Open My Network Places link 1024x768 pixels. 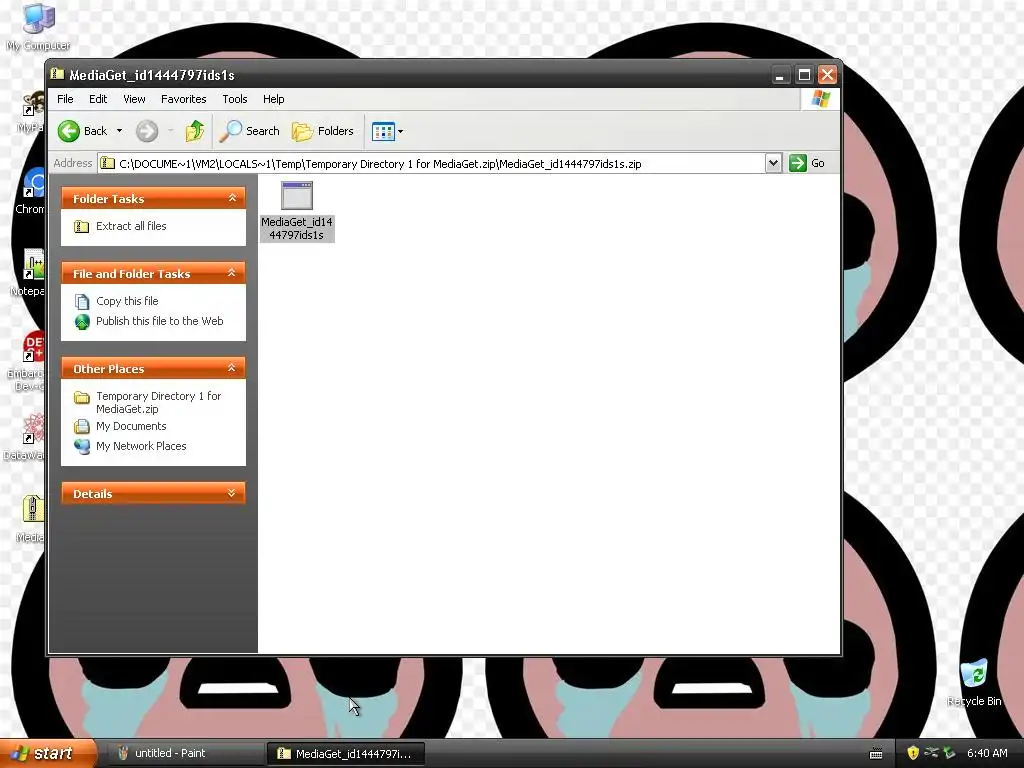(141, 446)
